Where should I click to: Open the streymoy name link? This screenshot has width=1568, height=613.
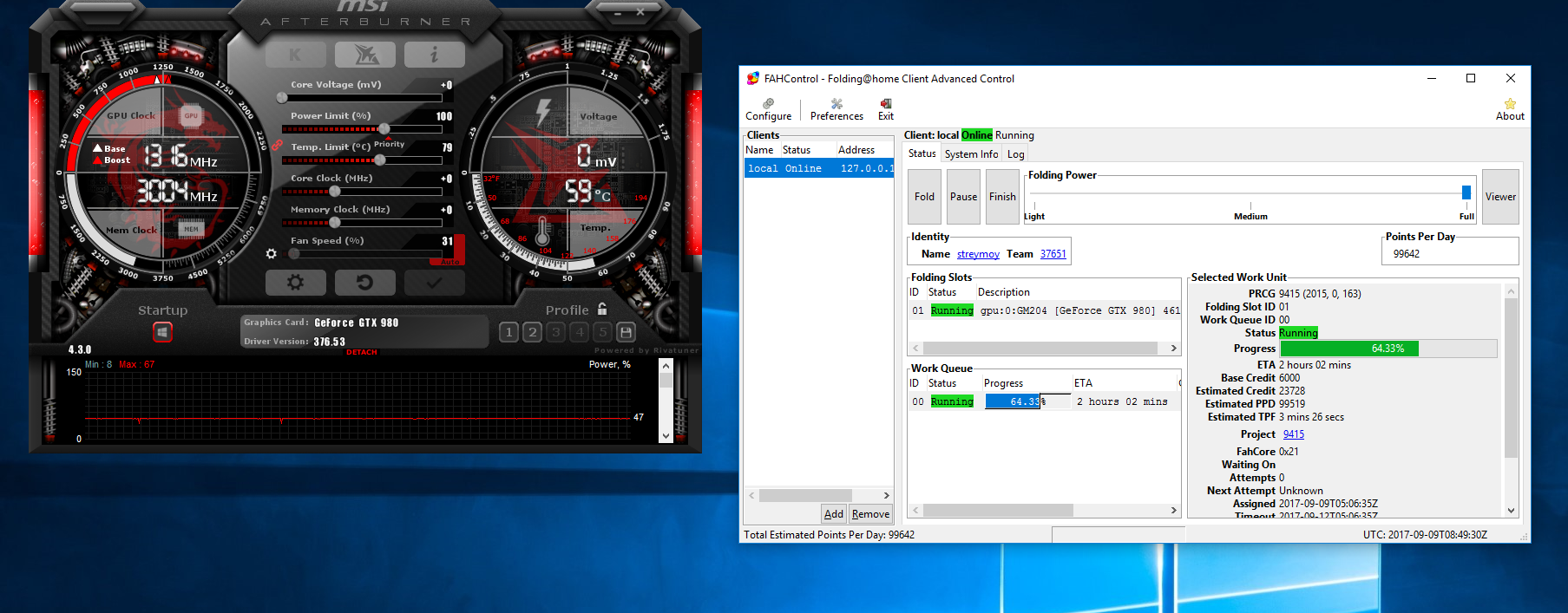click(x=978, y=254)
